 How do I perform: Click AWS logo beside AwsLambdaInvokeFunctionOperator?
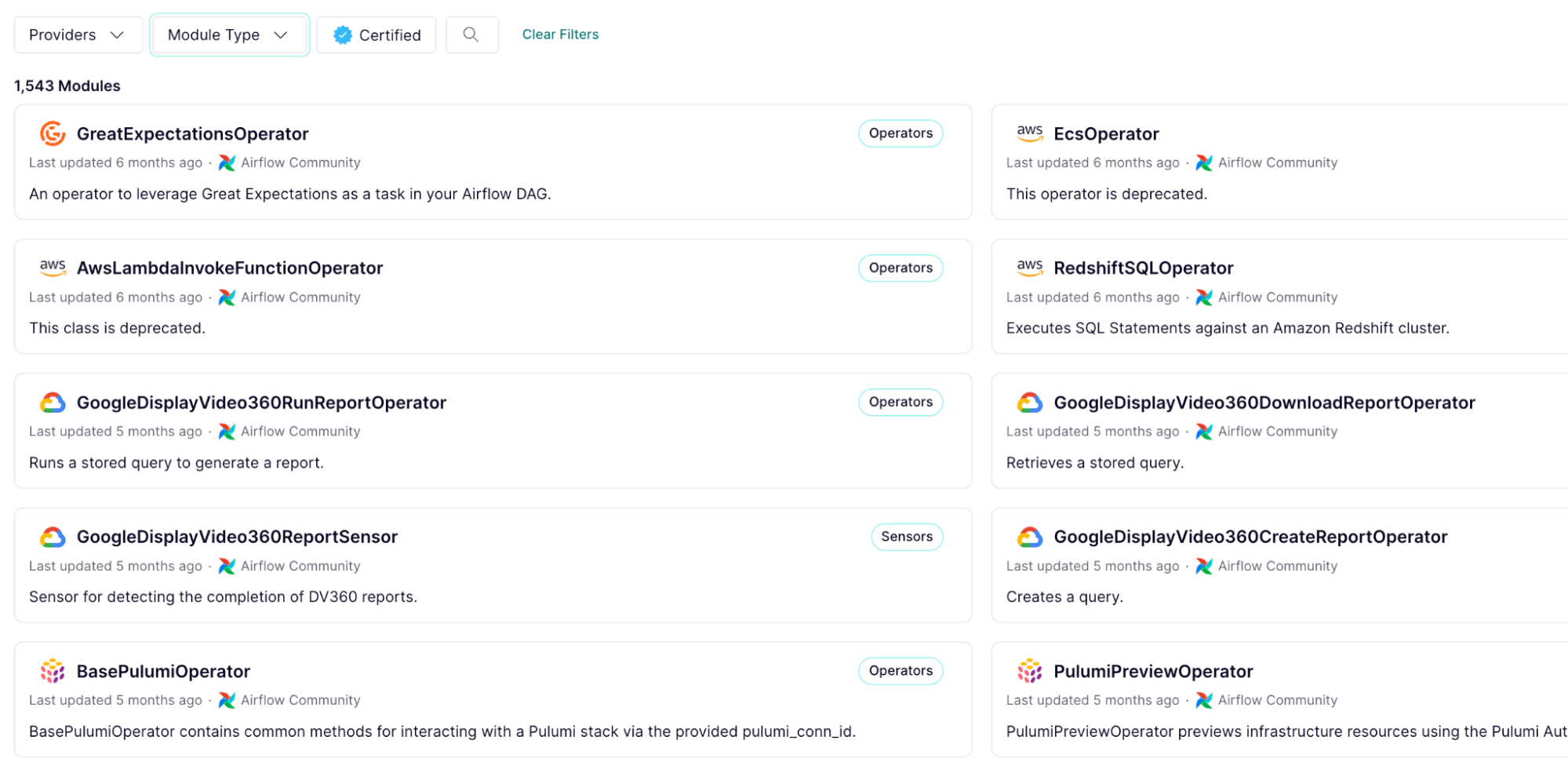coord(53,268)
